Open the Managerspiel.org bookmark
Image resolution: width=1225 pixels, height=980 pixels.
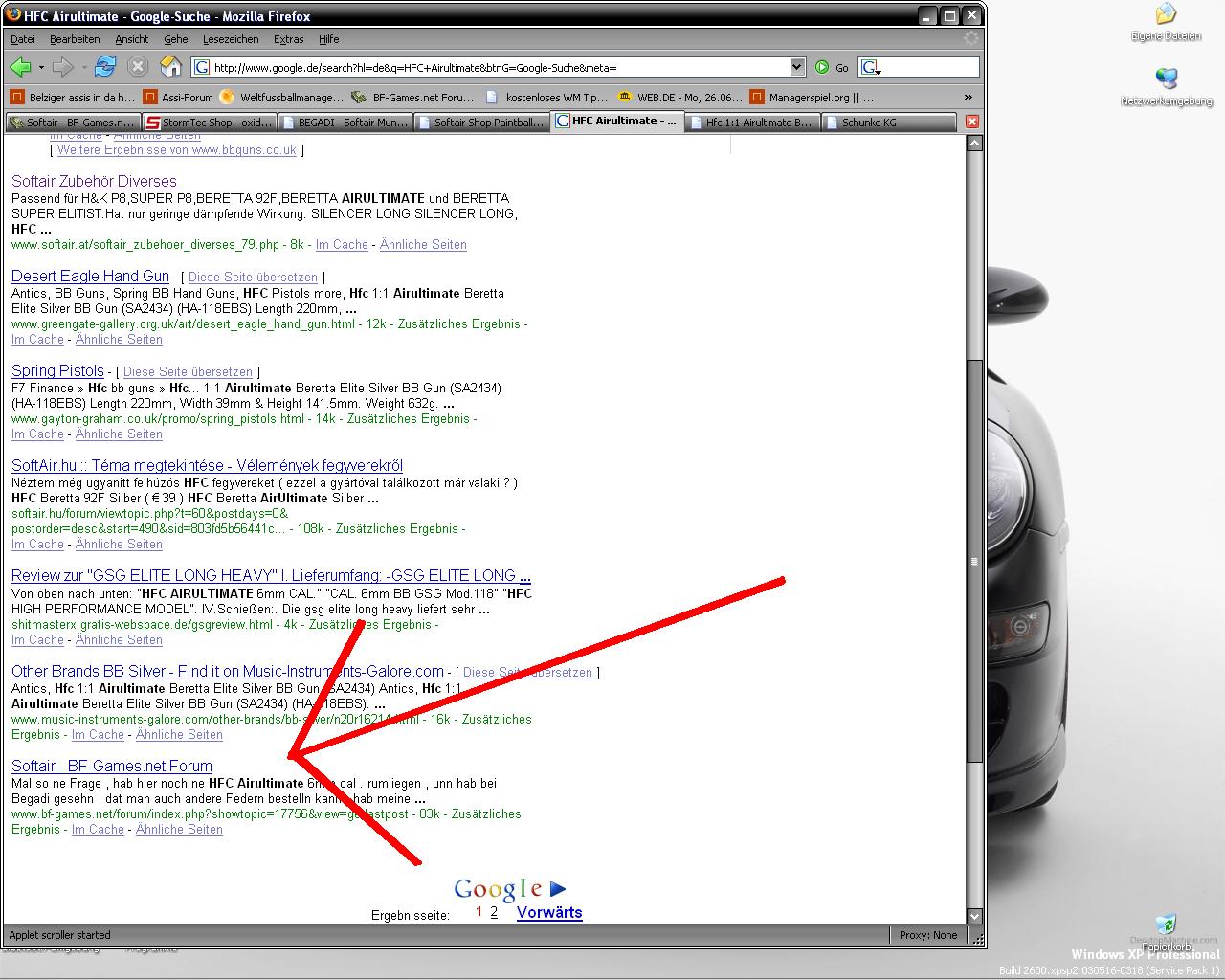click(812, 97)
